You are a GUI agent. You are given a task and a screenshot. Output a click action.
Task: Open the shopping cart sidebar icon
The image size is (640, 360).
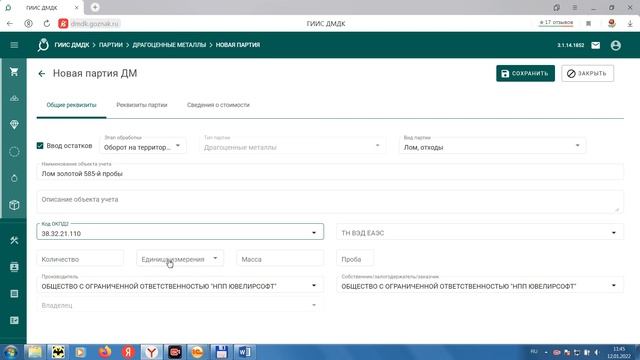[14, 72]
